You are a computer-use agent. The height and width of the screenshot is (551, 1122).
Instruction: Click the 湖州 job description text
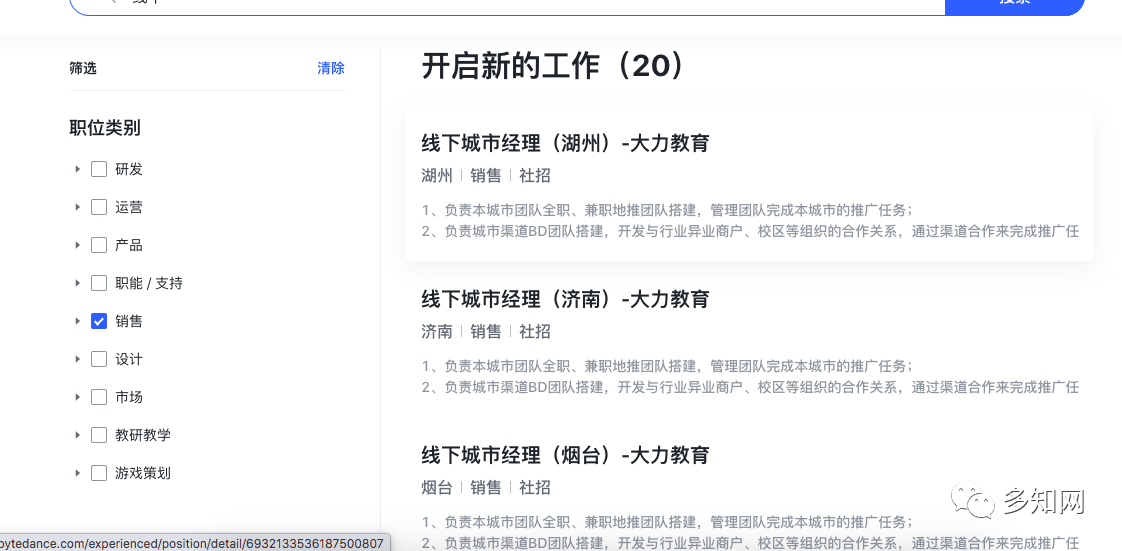tap(750, 220)
